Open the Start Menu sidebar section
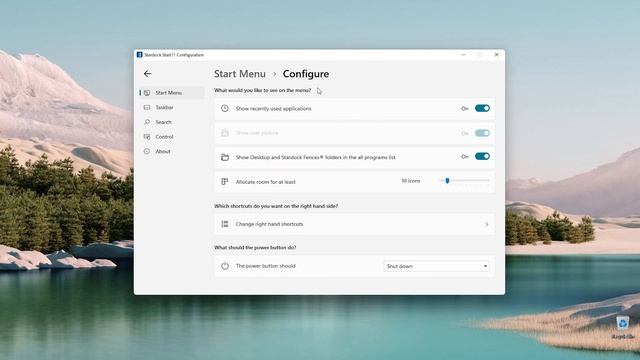The width and height of the screenshot is (640, 360). click(x=171, y=93)
